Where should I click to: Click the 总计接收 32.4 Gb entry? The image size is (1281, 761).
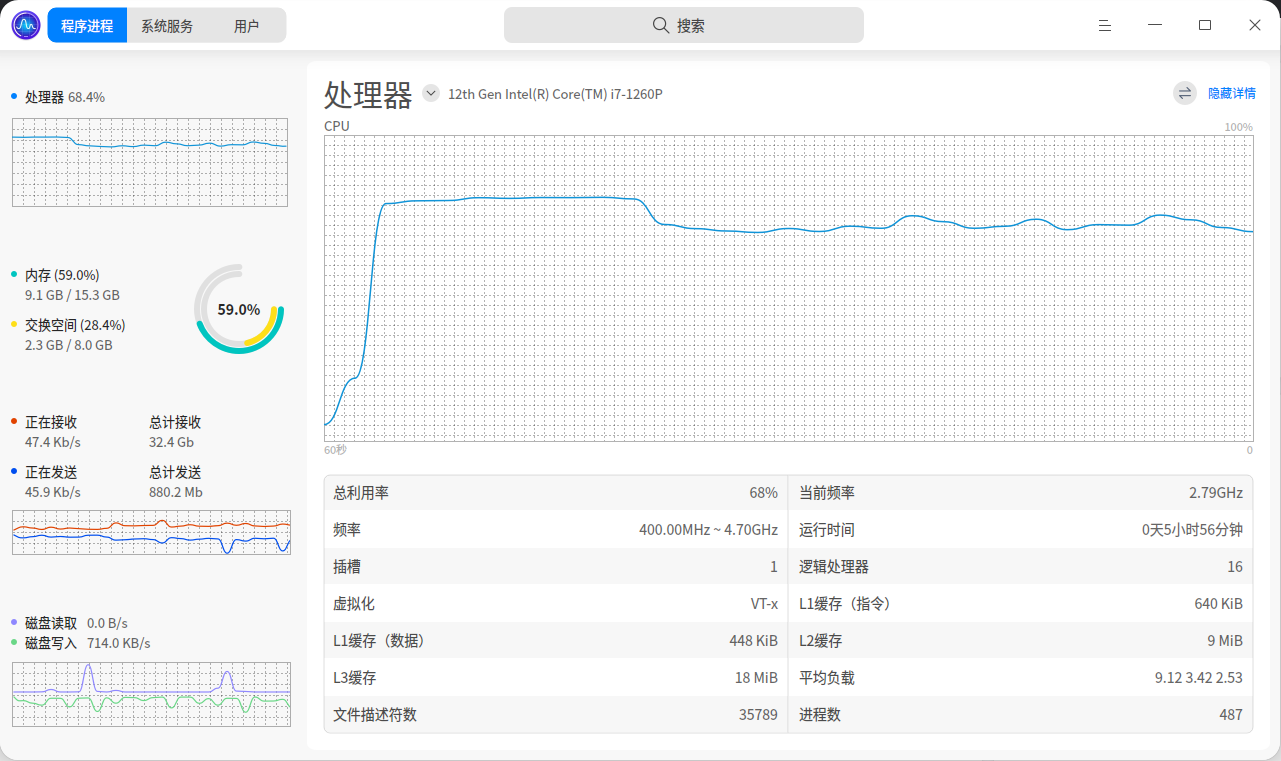175,431
